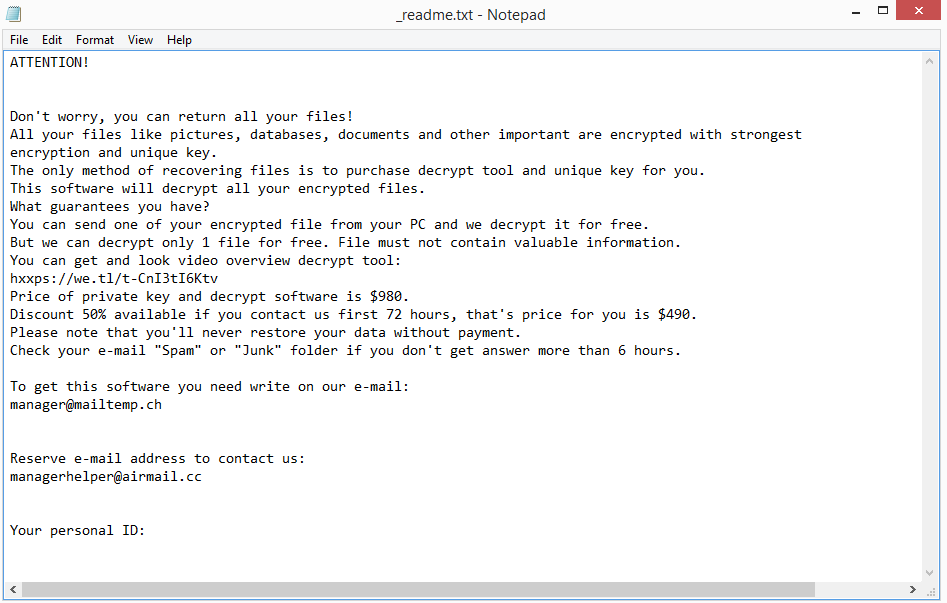Place cursor in the hxxps://we.tl link text
This screenshot has height=603, width=947.
[114, 279]
